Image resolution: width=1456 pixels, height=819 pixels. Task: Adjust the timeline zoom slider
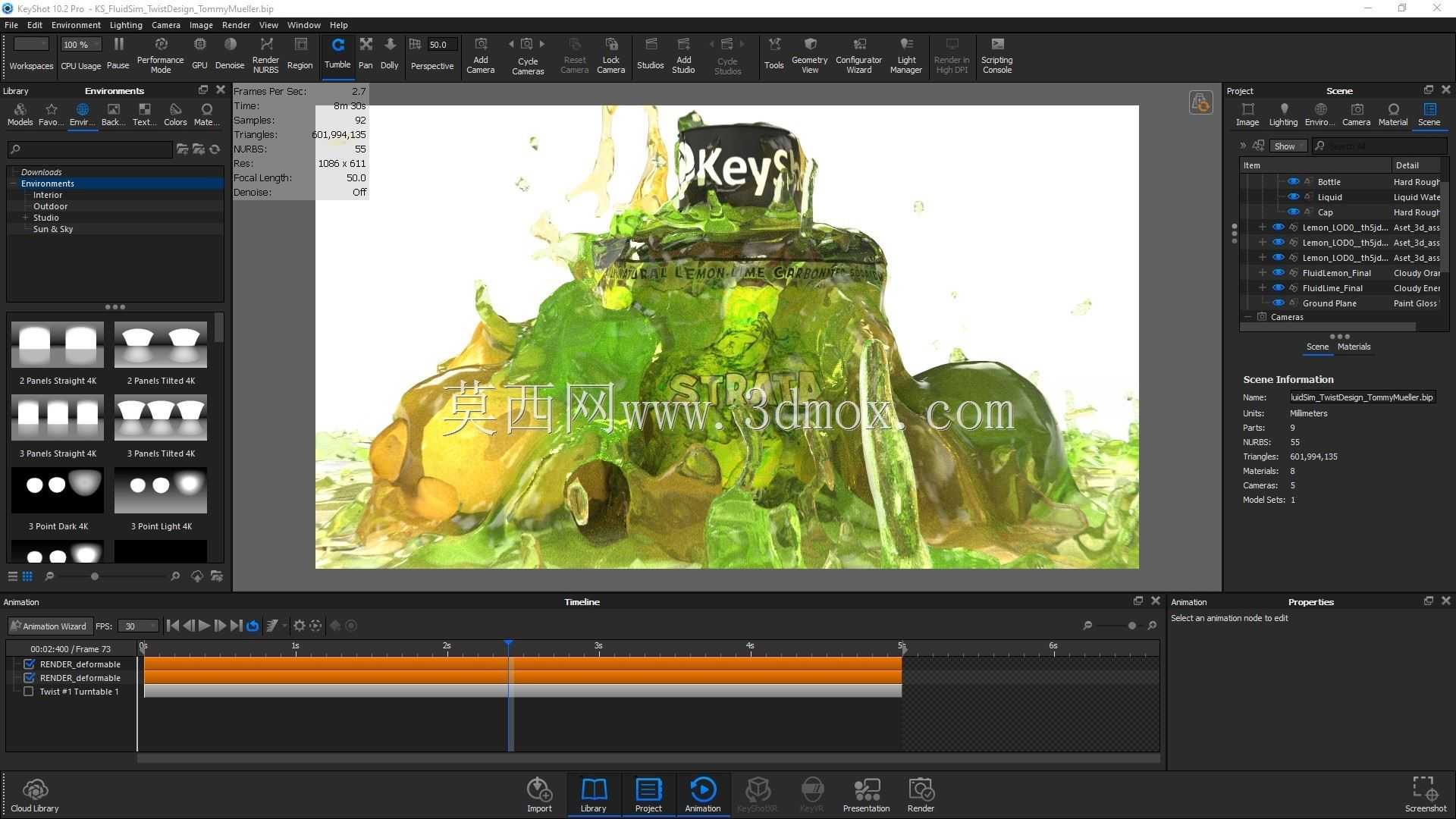coord(1131,626)
